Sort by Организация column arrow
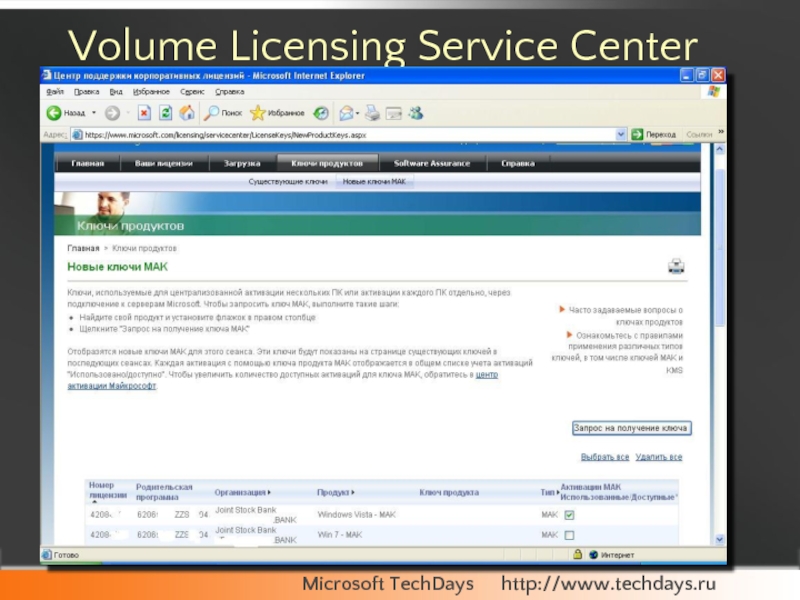 (269, 492)
